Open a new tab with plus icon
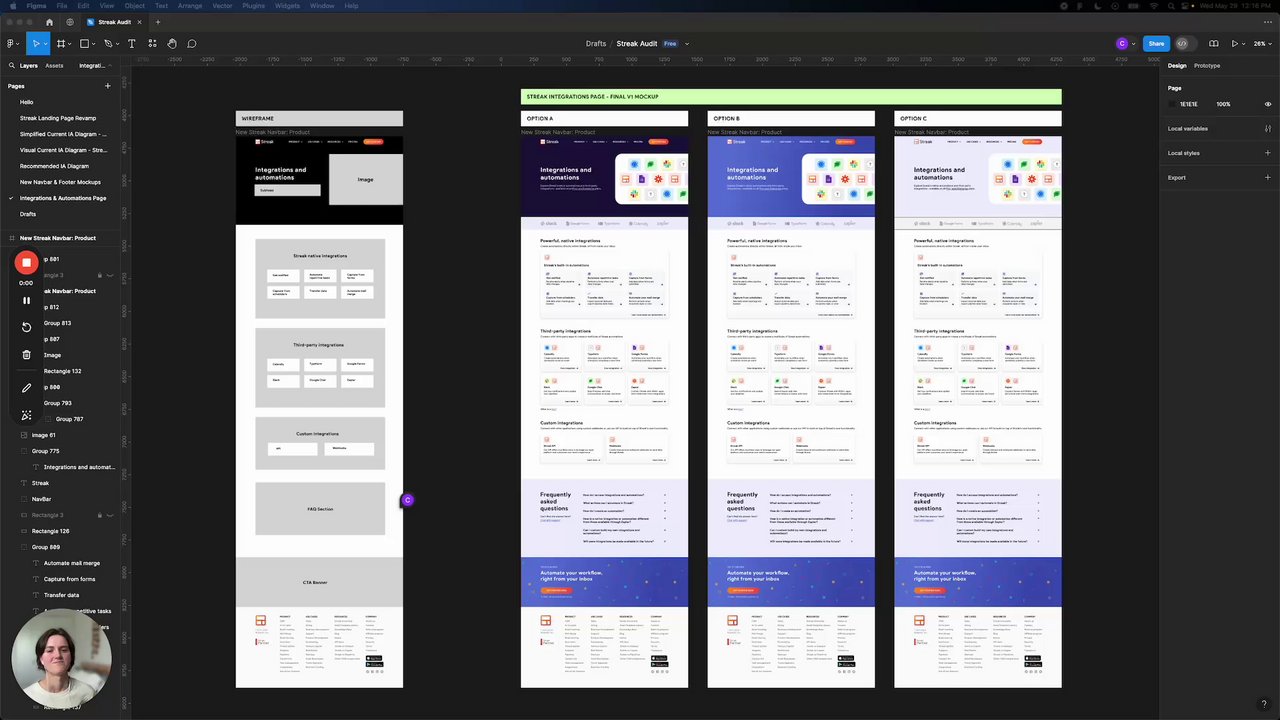The width and height of the screenshot is (1280, 720). click(157, 22)
